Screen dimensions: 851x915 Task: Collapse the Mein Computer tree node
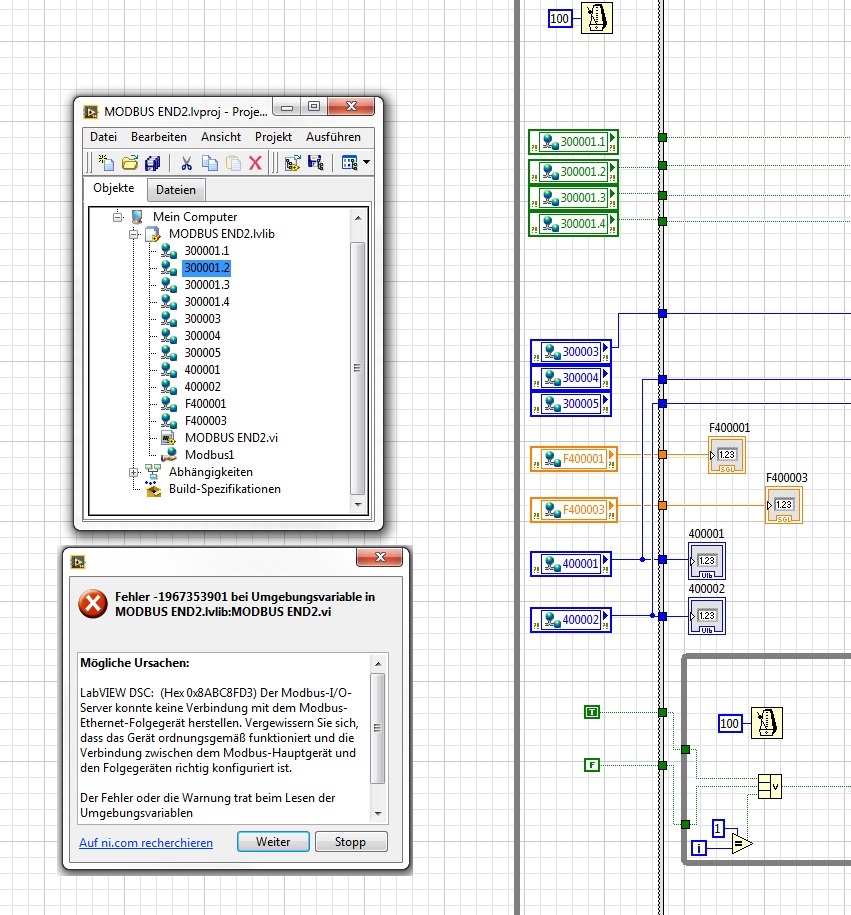[116, 217]
